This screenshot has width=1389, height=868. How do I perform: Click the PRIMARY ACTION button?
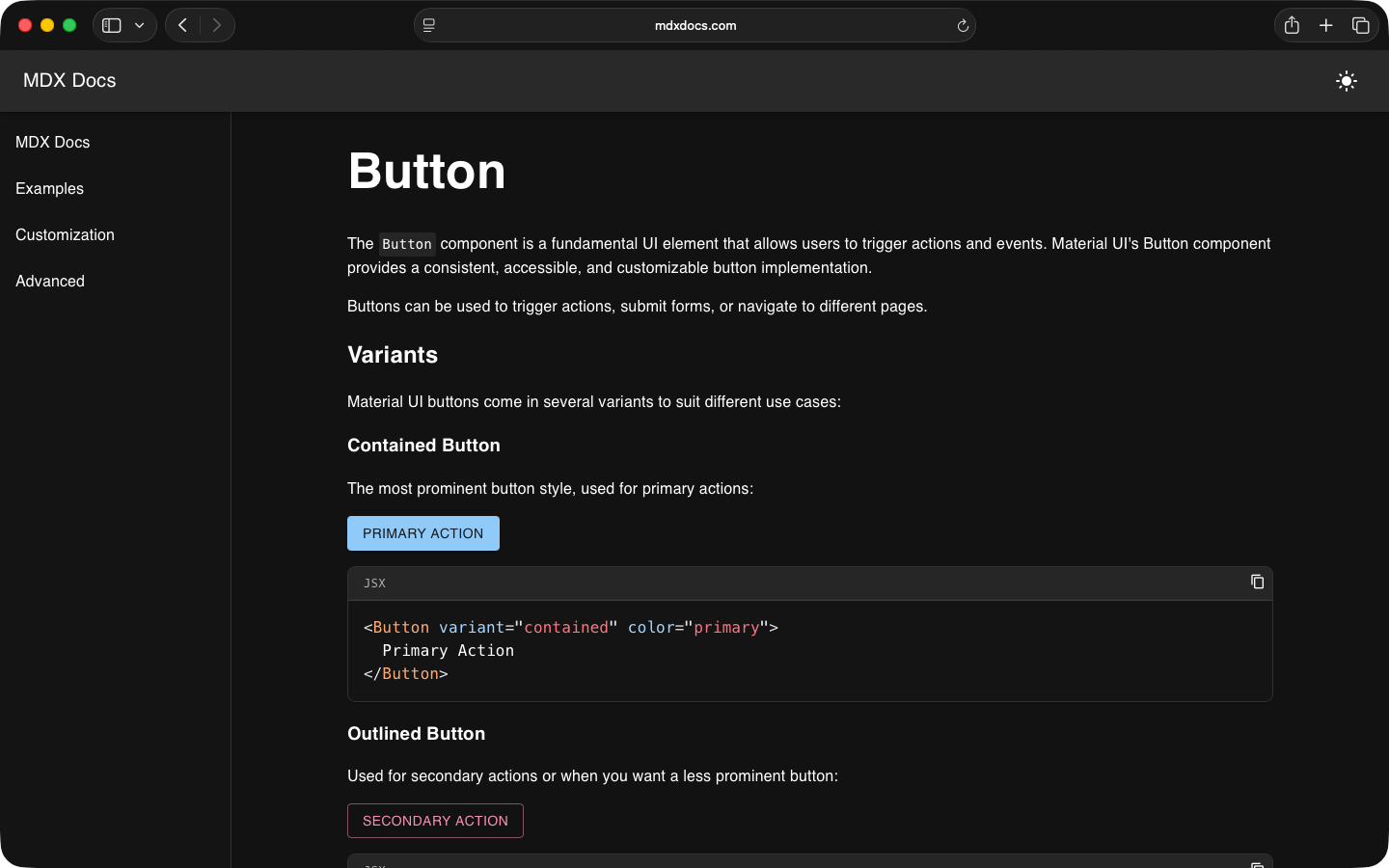coord(422,533)
